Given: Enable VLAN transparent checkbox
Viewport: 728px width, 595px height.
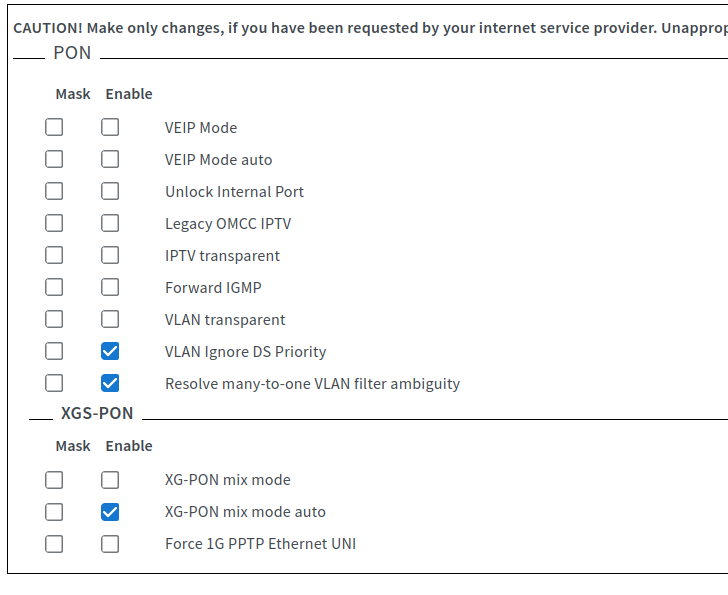Looking at the screenshot, I should point(110,320).
